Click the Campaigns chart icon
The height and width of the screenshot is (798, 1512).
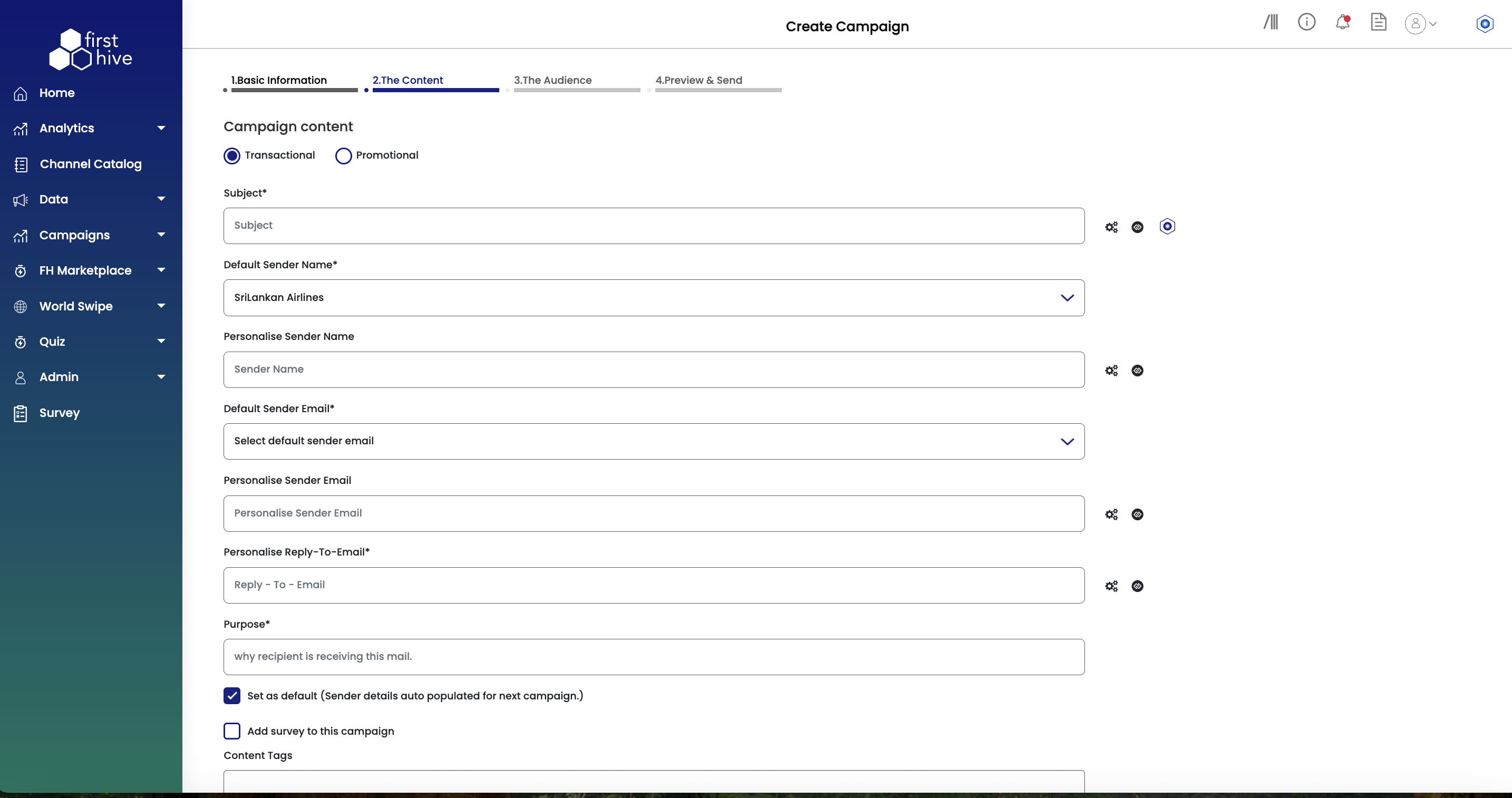(x=21, y=236)
